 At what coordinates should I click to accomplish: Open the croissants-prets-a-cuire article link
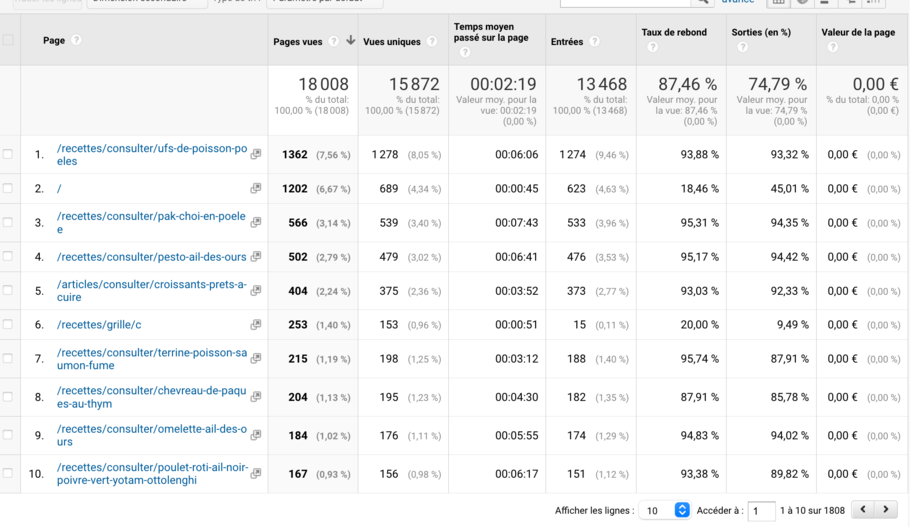point(151,291)
